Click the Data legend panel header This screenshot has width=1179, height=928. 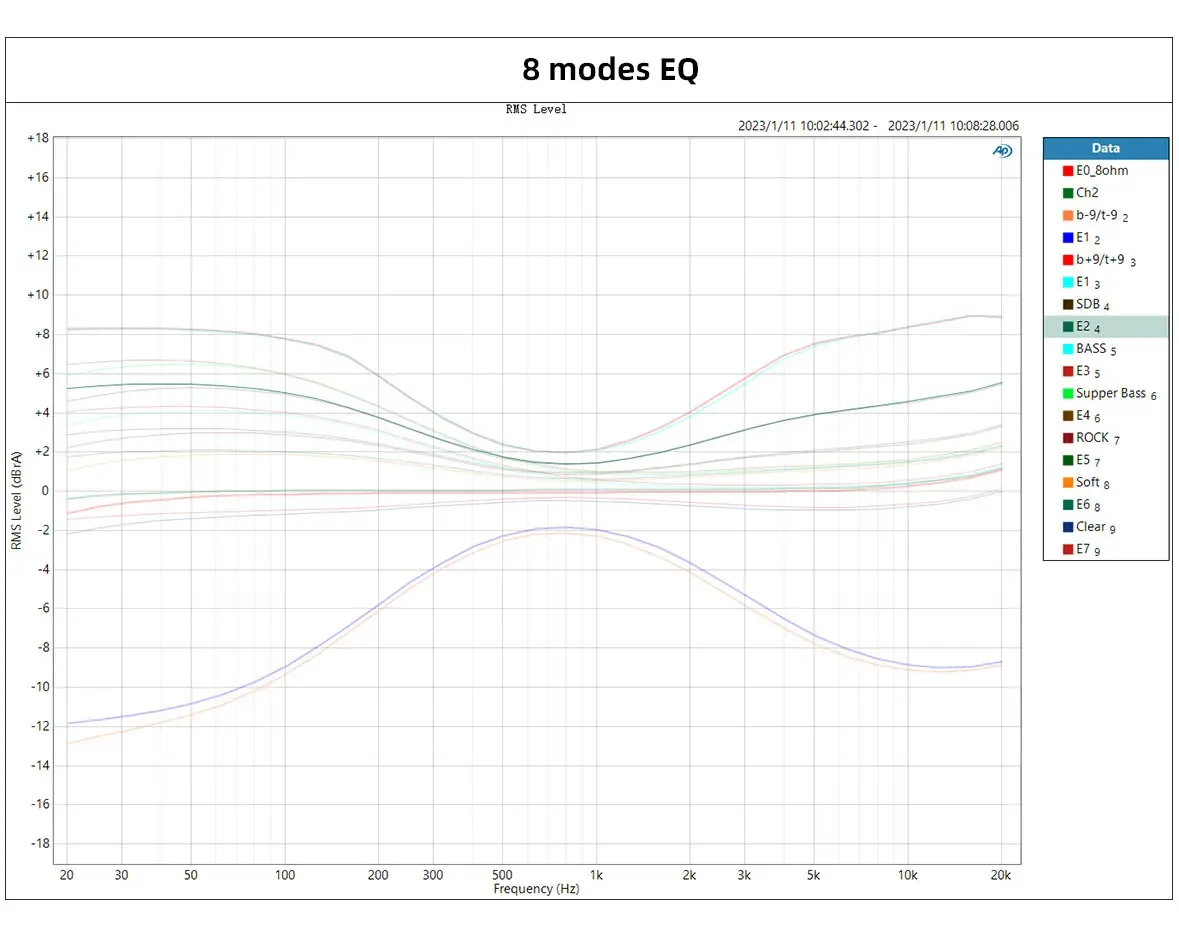[1106, 148]
